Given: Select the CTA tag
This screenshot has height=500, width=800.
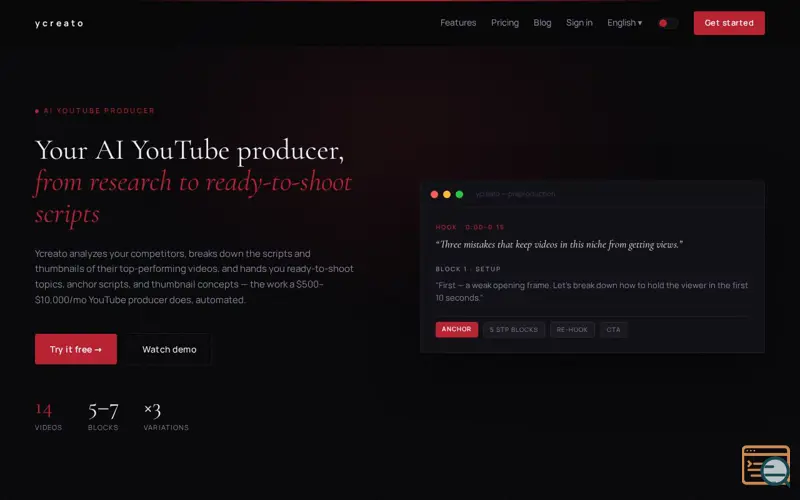Looking at the screenshot, I should (x=613, y=330).
